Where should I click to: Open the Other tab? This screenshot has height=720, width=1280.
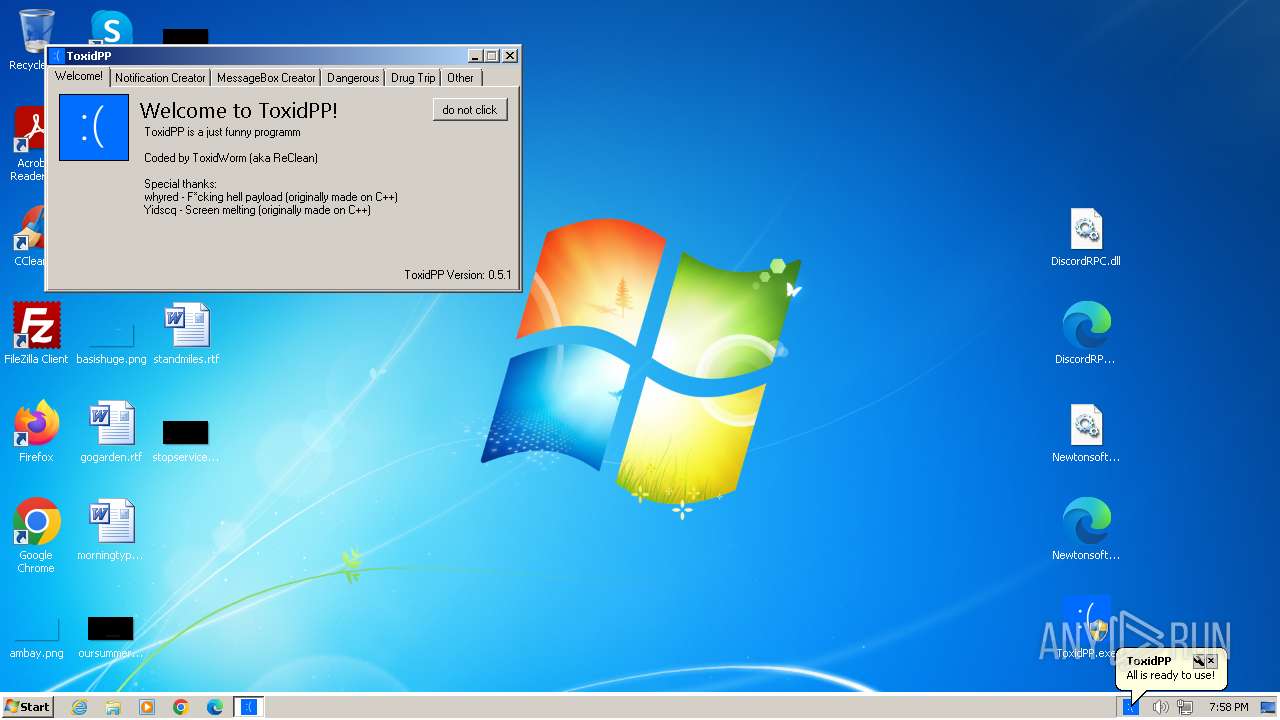[461, 77]
